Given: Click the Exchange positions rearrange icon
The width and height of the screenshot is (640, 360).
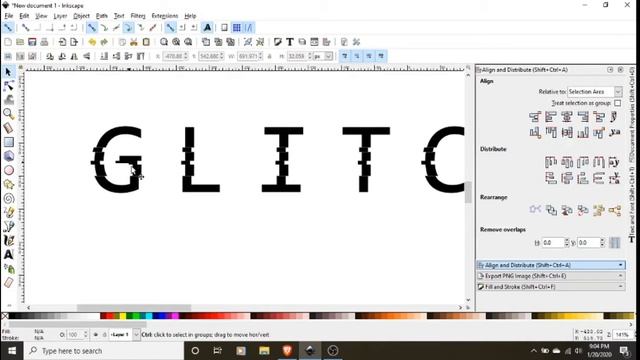Looking at the screenshot, I should [551, 210].
